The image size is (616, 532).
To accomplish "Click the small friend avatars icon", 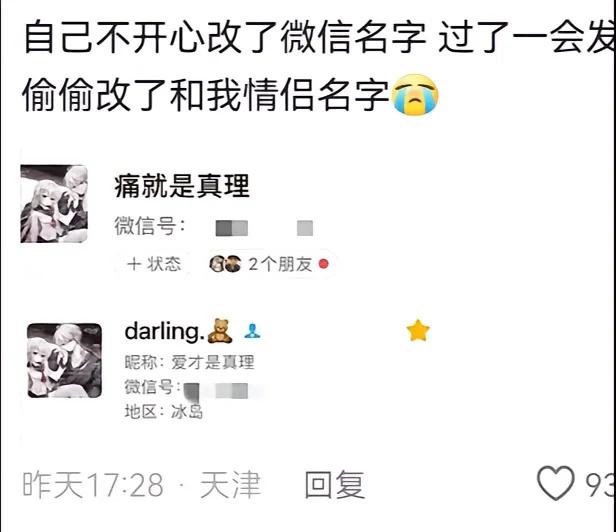I will tap(225, 264).
